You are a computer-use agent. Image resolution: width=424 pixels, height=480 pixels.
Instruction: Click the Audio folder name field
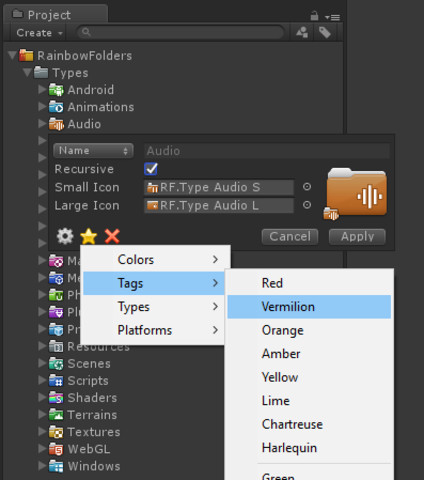click(x=267, y=151)
